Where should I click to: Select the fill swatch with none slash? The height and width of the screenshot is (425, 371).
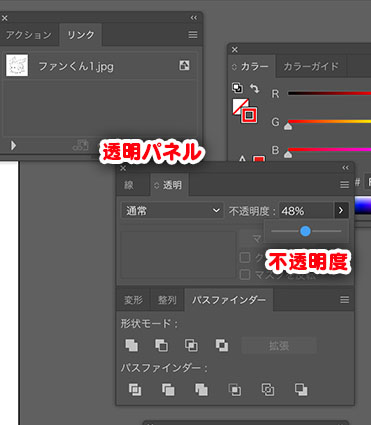[x=238, y=104]
